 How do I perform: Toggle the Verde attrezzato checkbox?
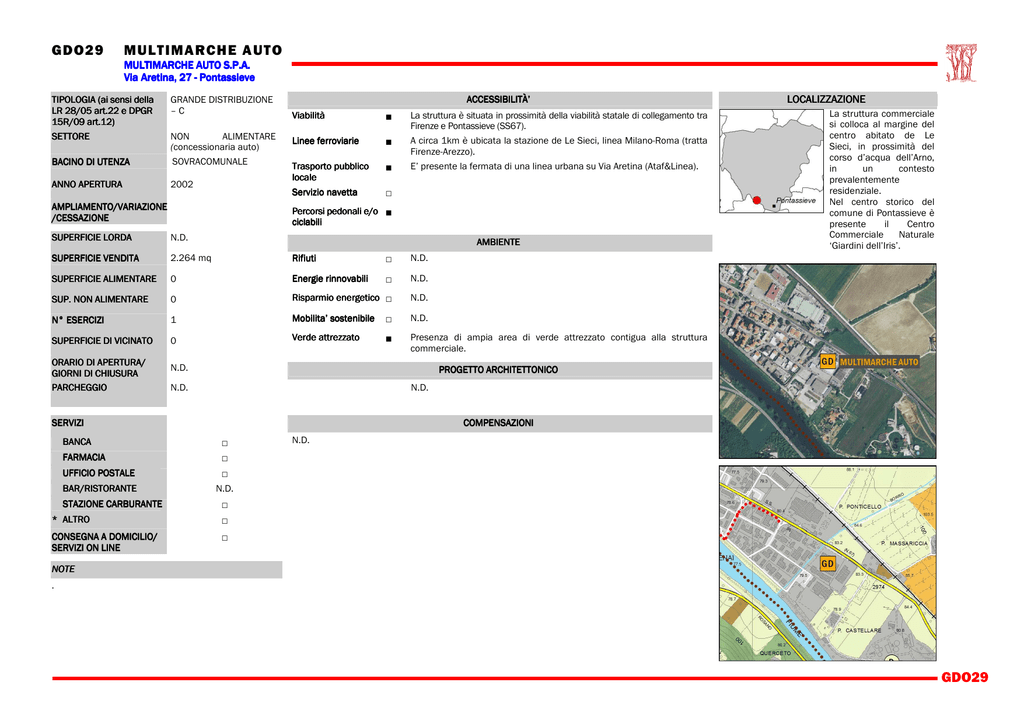[x=389, y=339]
